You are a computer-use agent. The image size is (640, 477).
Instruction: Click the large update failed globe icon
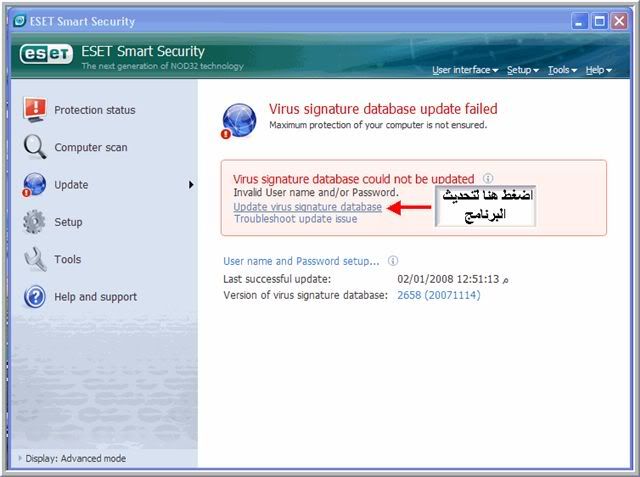[238, 121]
